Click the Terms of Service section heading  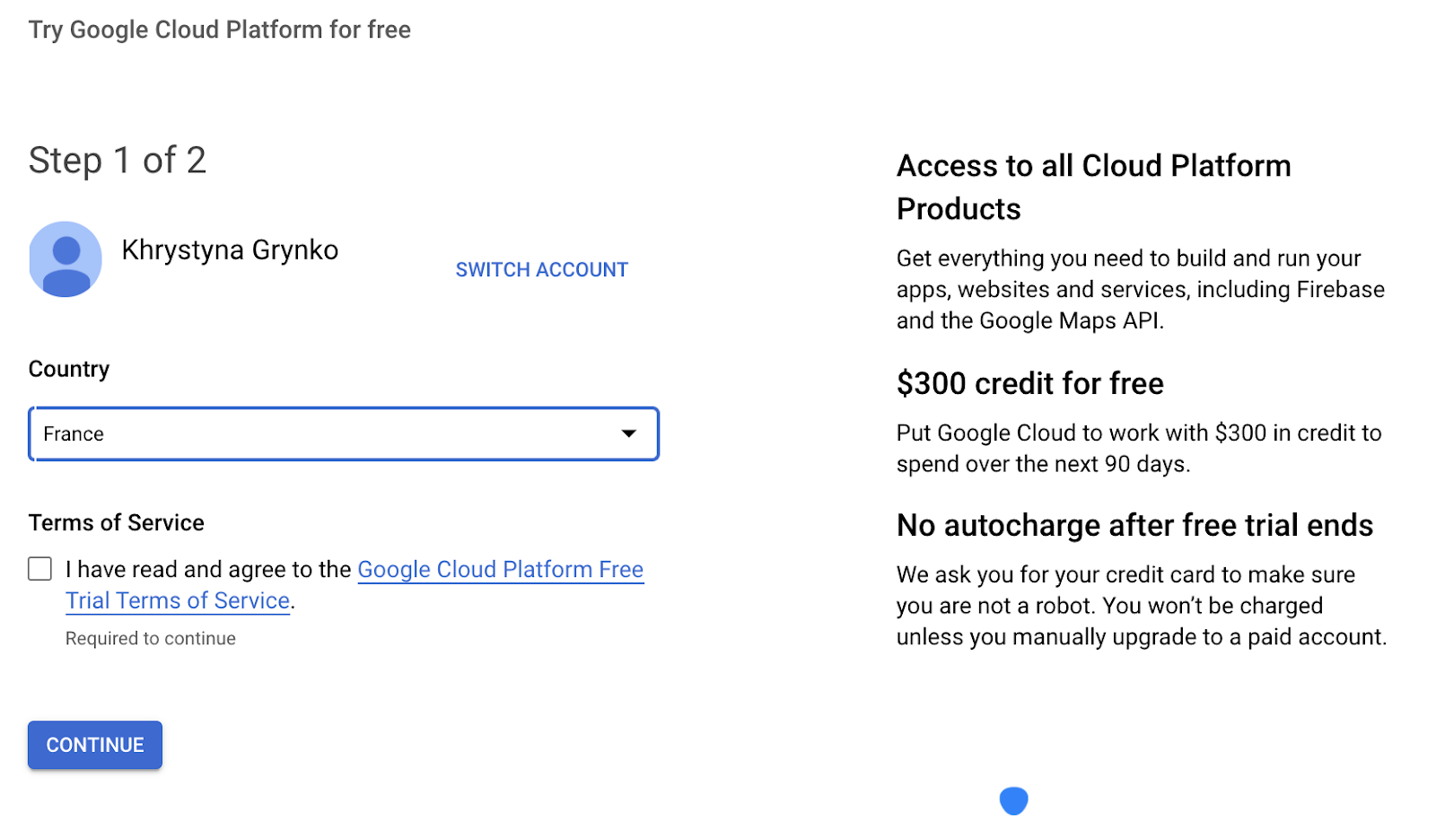(117, 523)
